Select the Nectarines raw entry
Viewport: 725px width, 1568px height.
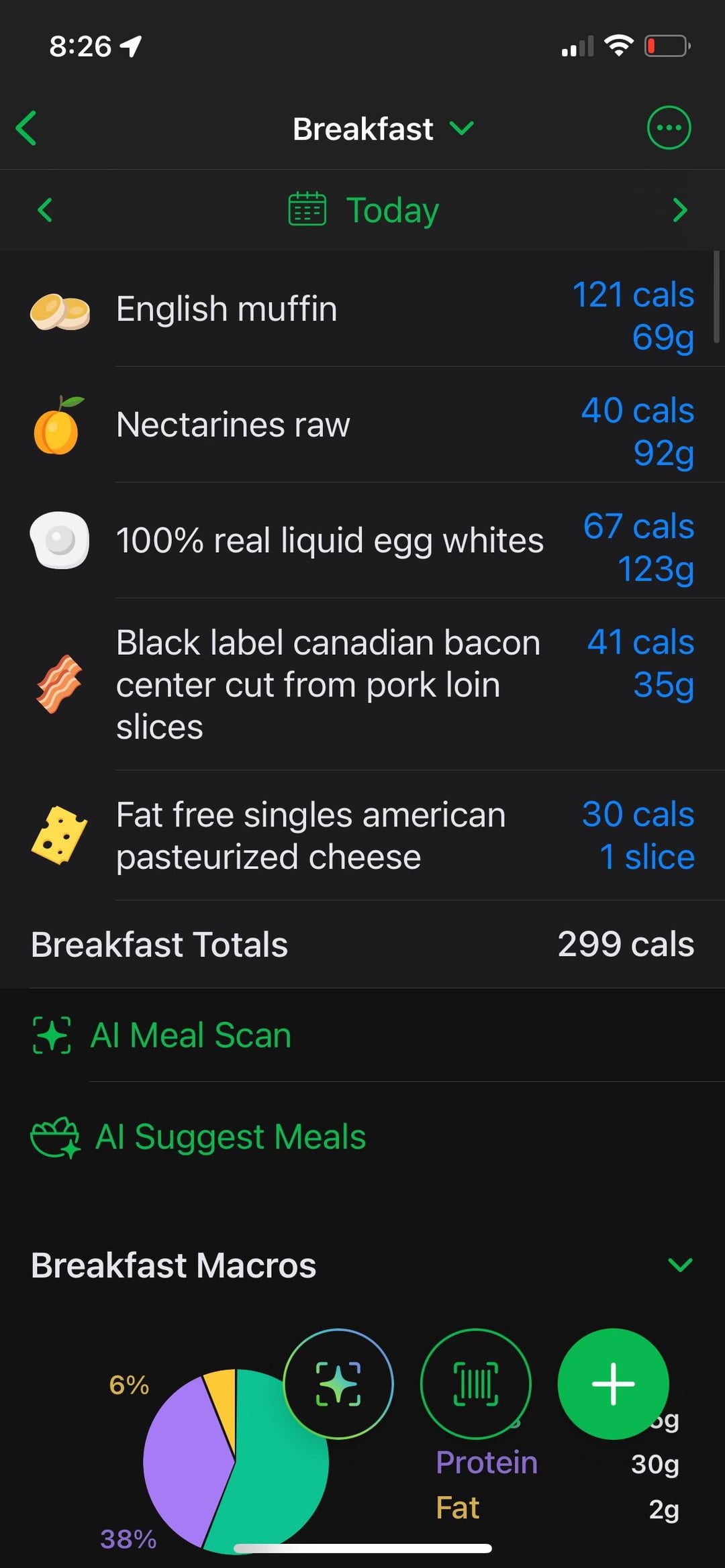233,425
